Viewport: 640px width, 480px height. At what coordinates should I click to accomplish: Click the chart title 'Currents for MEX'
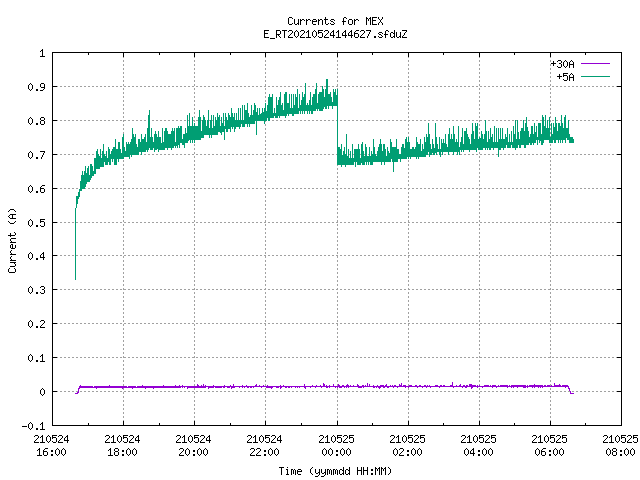coord(335,21)
